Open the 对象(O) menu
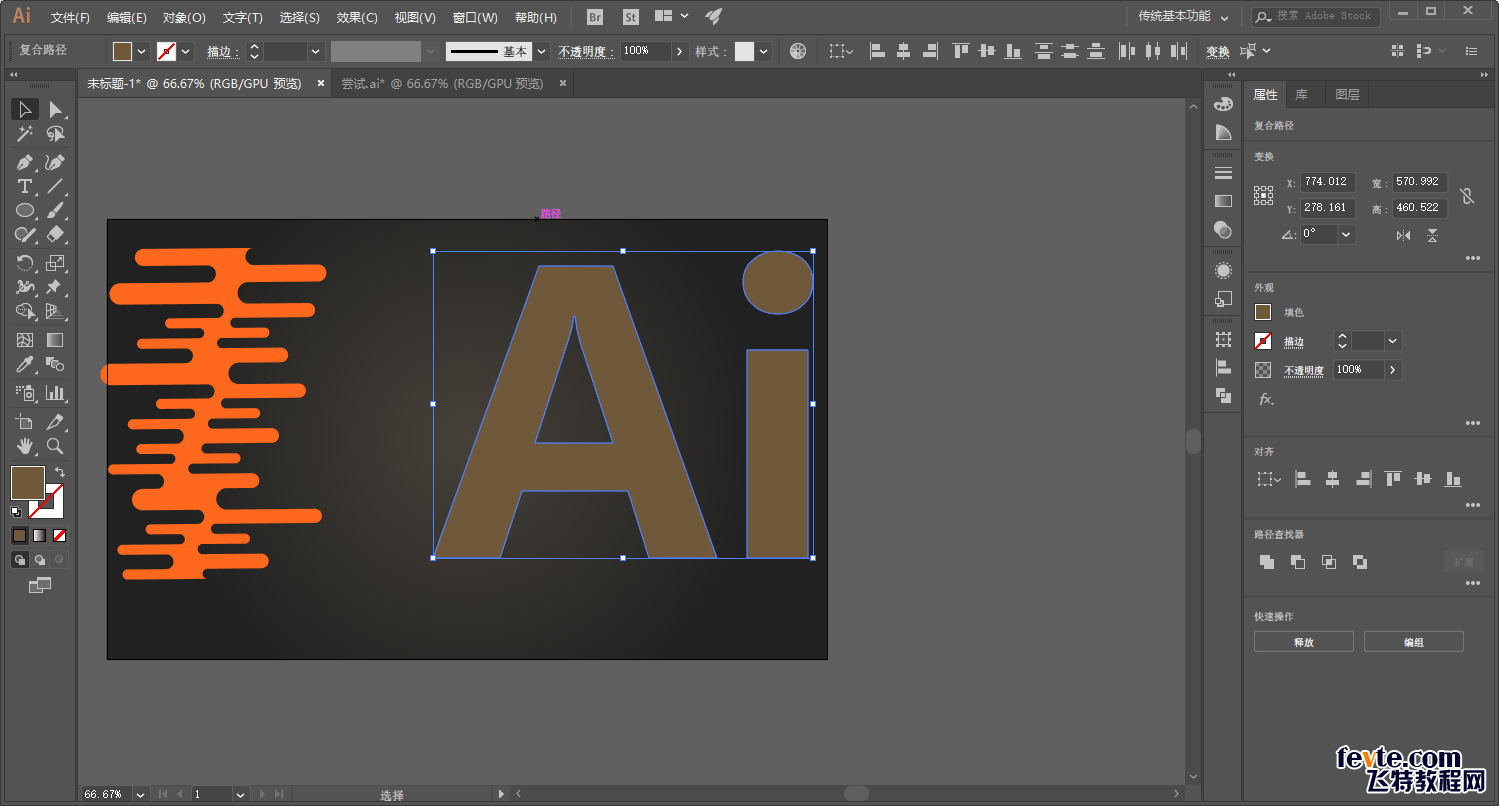Screen dimensions: 1499x806 184,17
